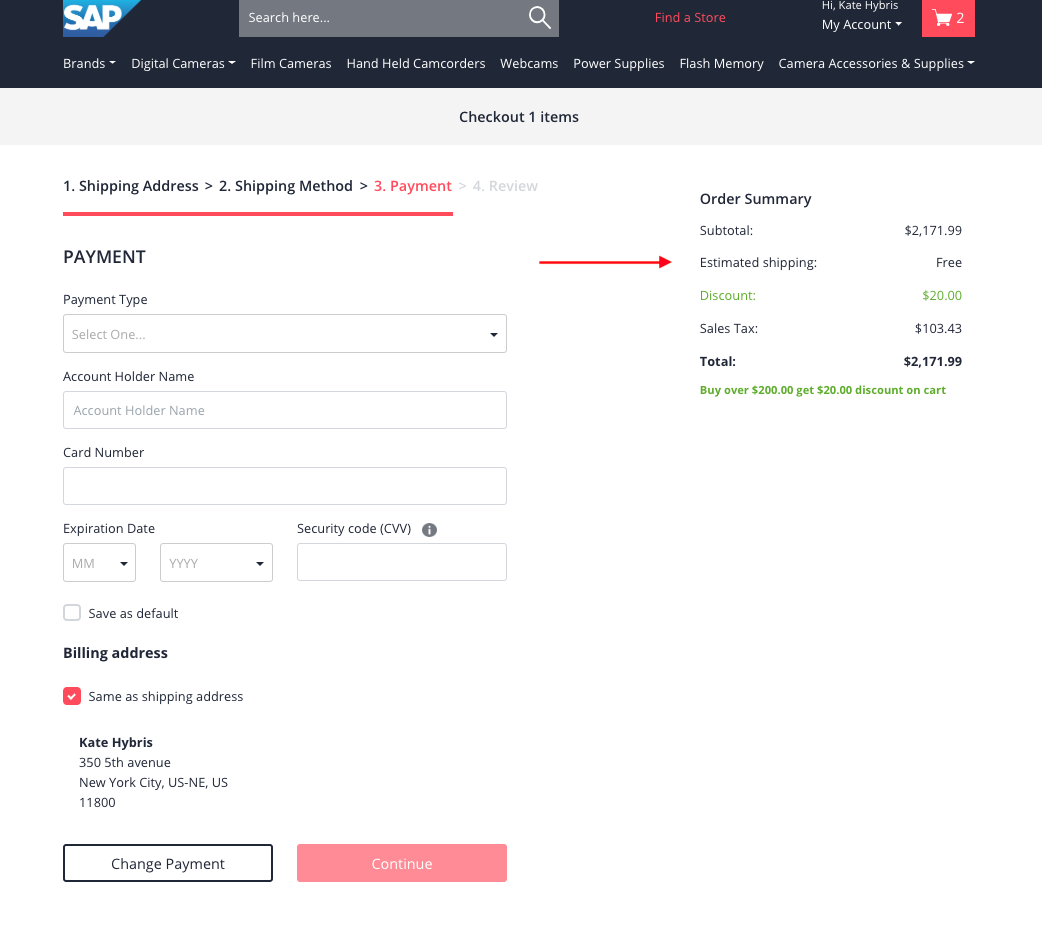Screen dimensions: 1042x941
Task: Go to the Webcams category
Action: click(529, 63)
